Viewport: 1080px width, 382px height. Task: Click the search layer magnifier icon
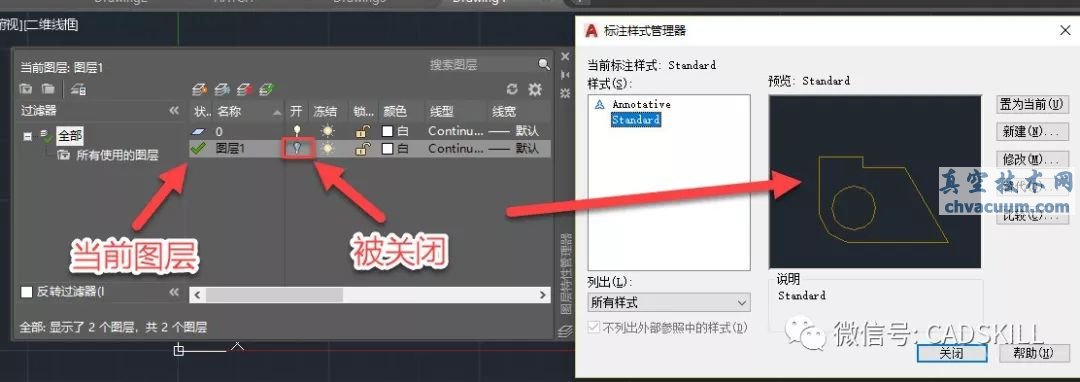click(x=544, y=64)
